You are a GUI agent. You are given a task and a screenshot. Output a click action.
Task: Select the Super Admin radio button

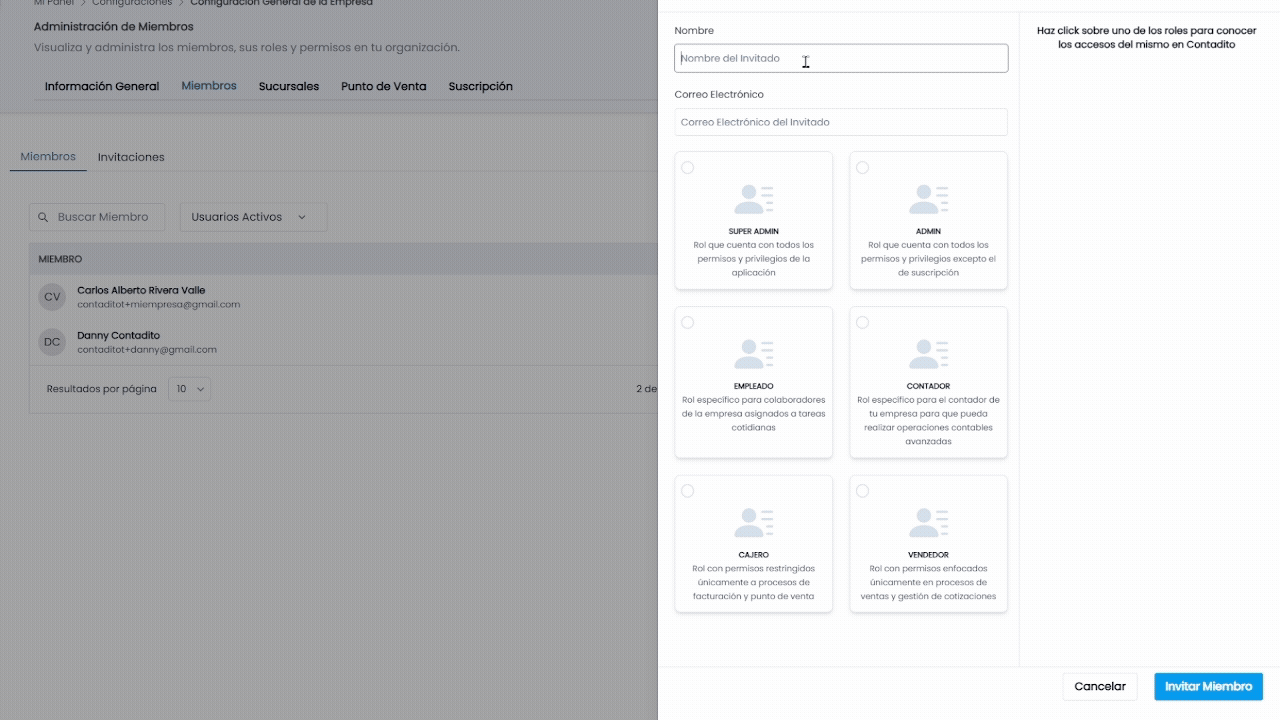pyautogui.click(x=687, y=167)
